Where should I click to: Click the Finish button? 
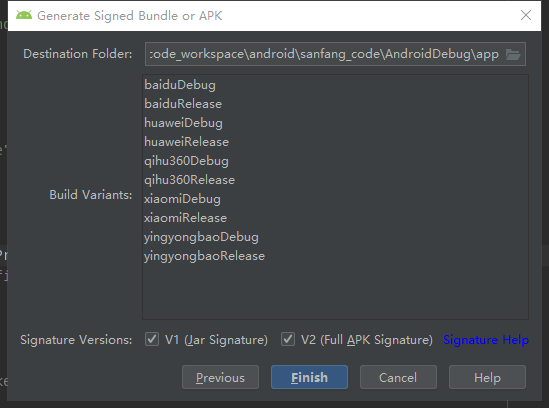coord(310,377)
